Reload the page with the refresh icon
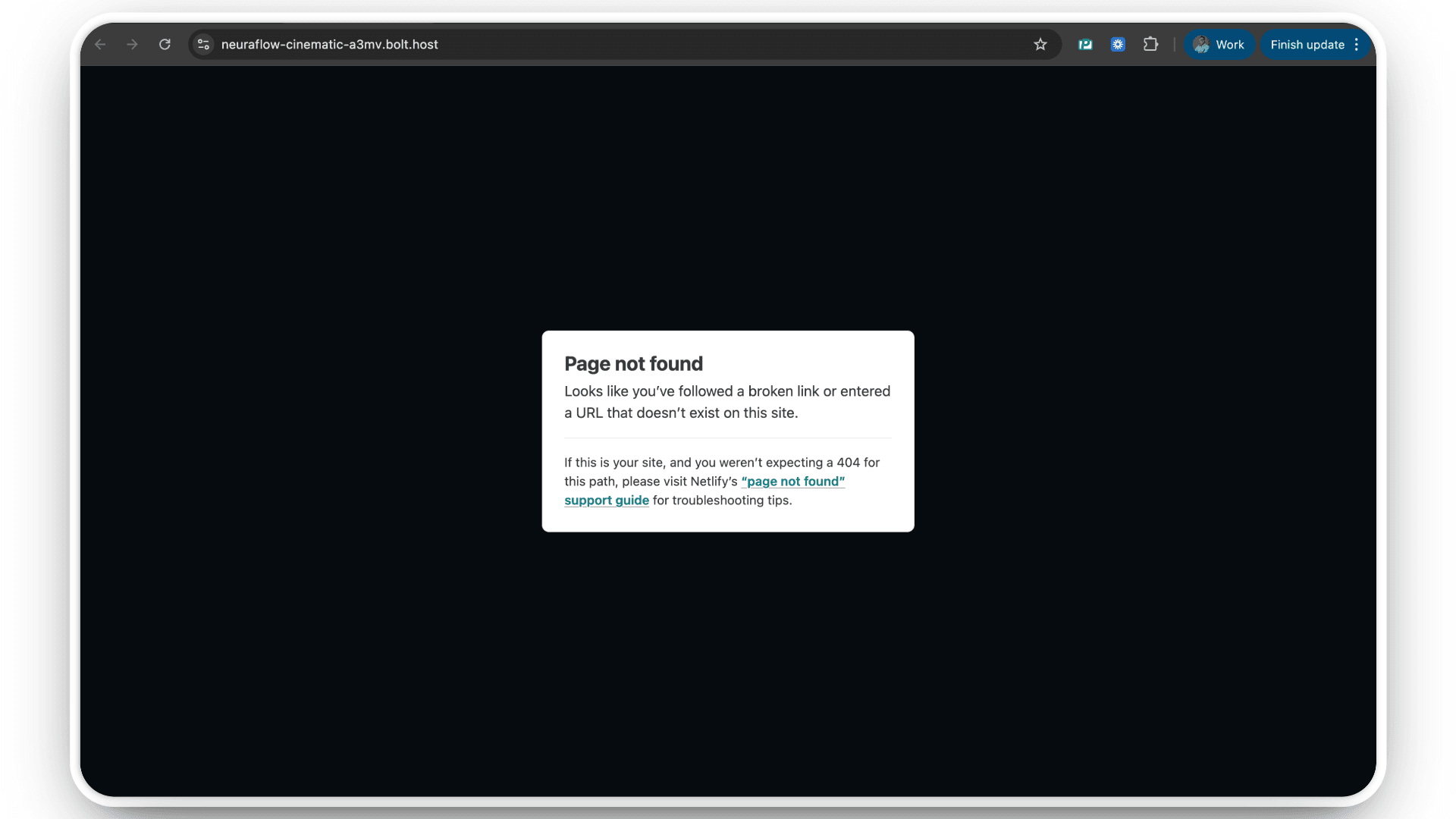 point(165,45)
